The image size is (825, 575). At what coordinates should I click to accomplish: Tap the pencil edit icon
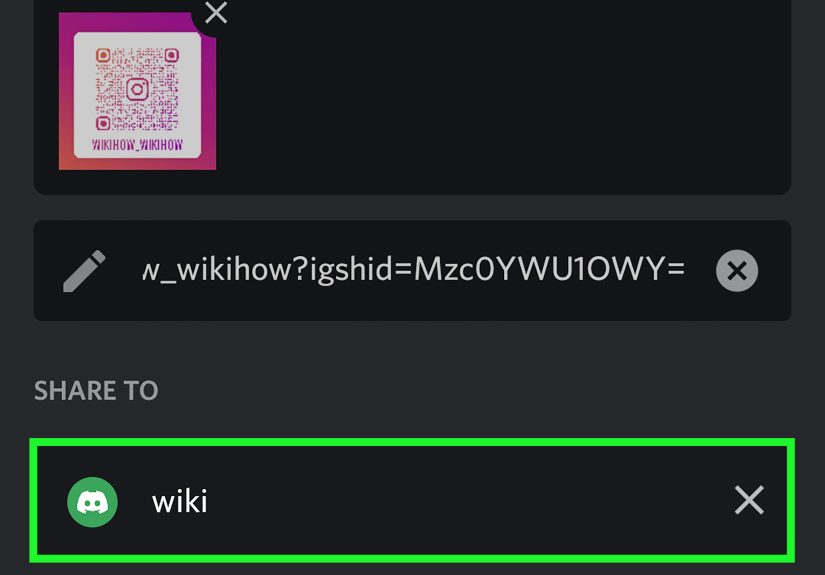84,271
